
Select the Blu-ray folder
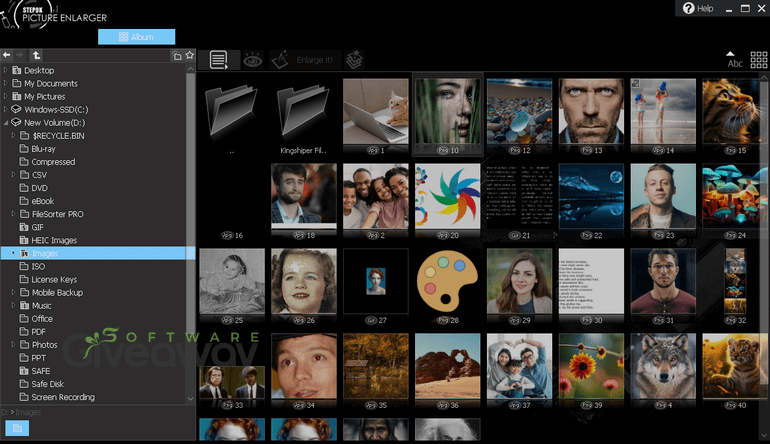43,149
